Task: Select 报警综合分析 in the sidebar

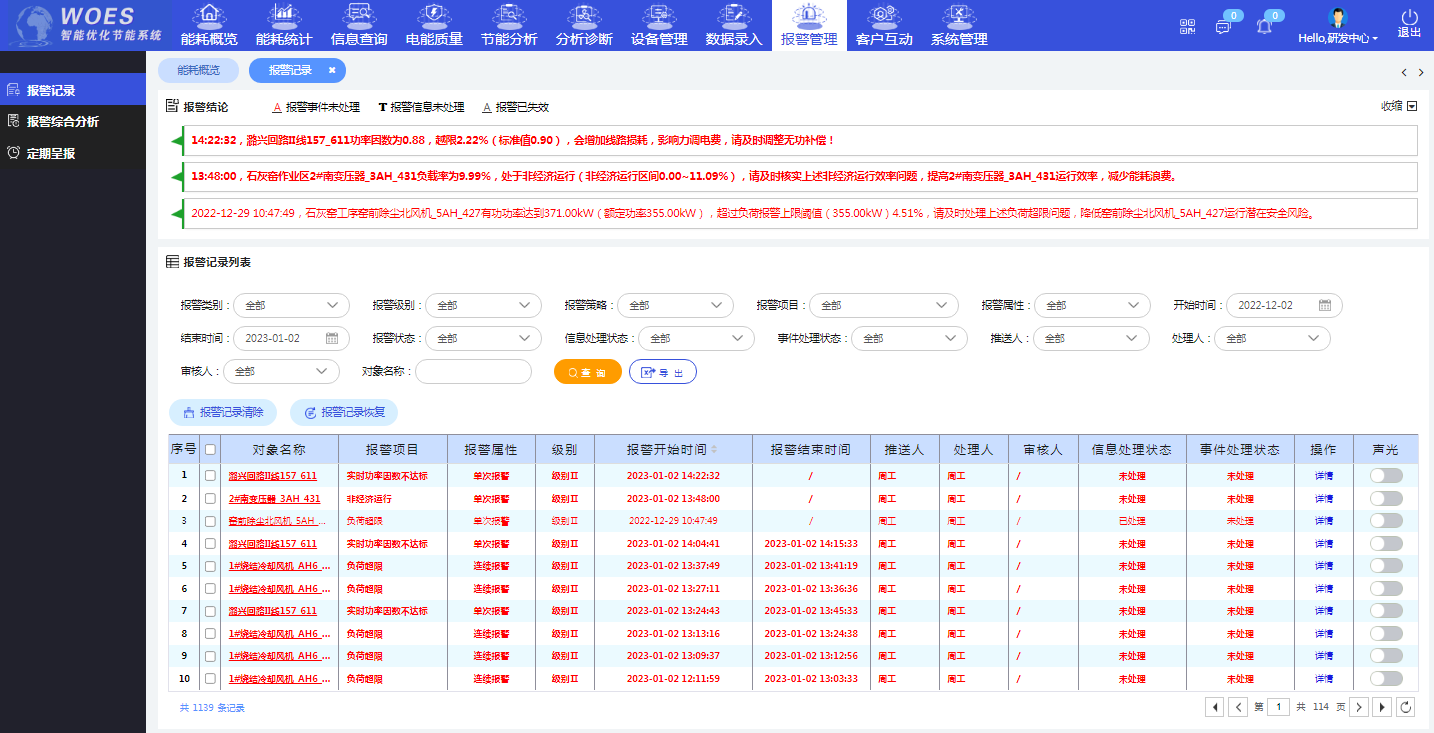Action: (x=63, y=121)
